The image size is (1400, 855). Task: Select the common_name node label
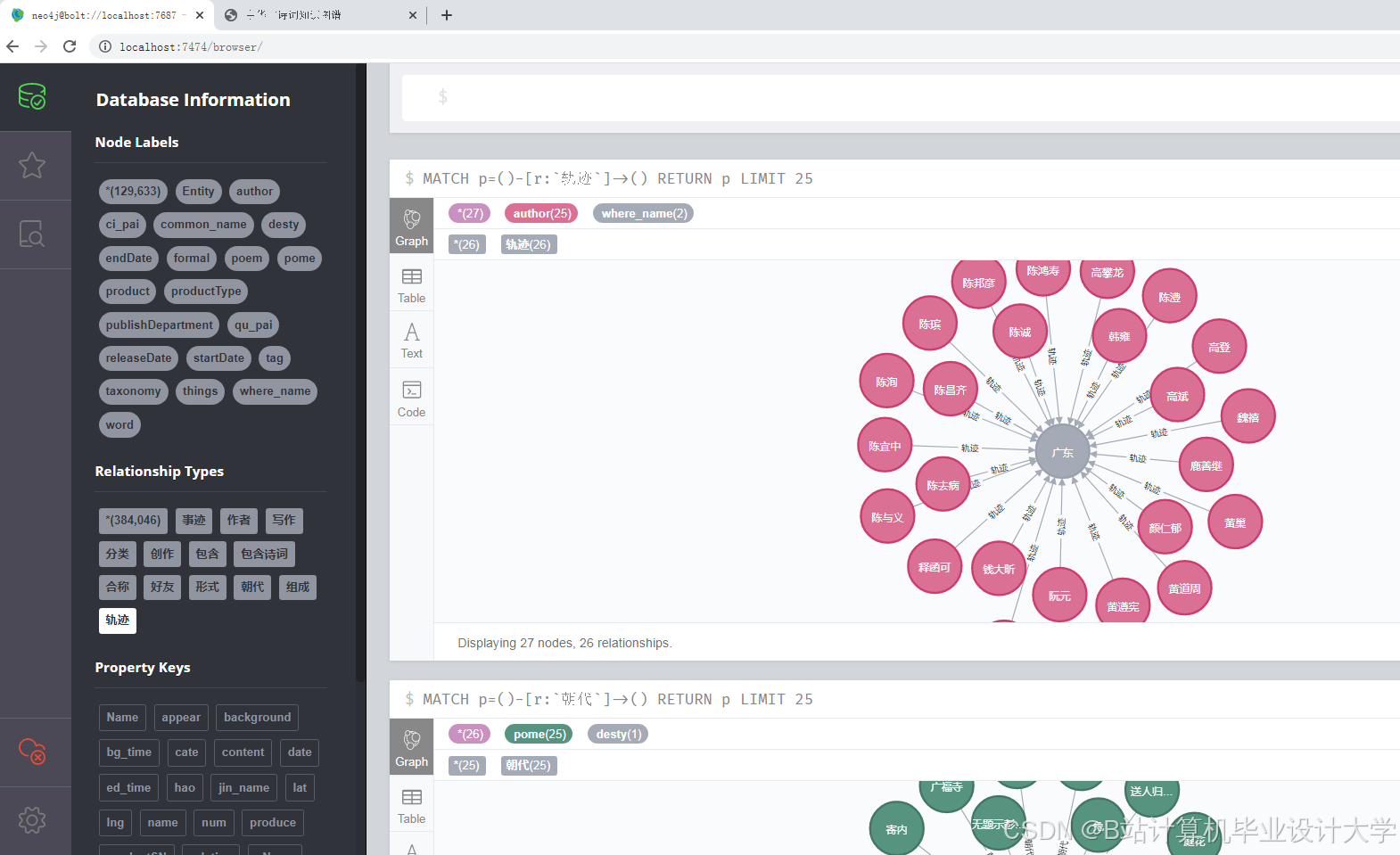tap(203, 225)
